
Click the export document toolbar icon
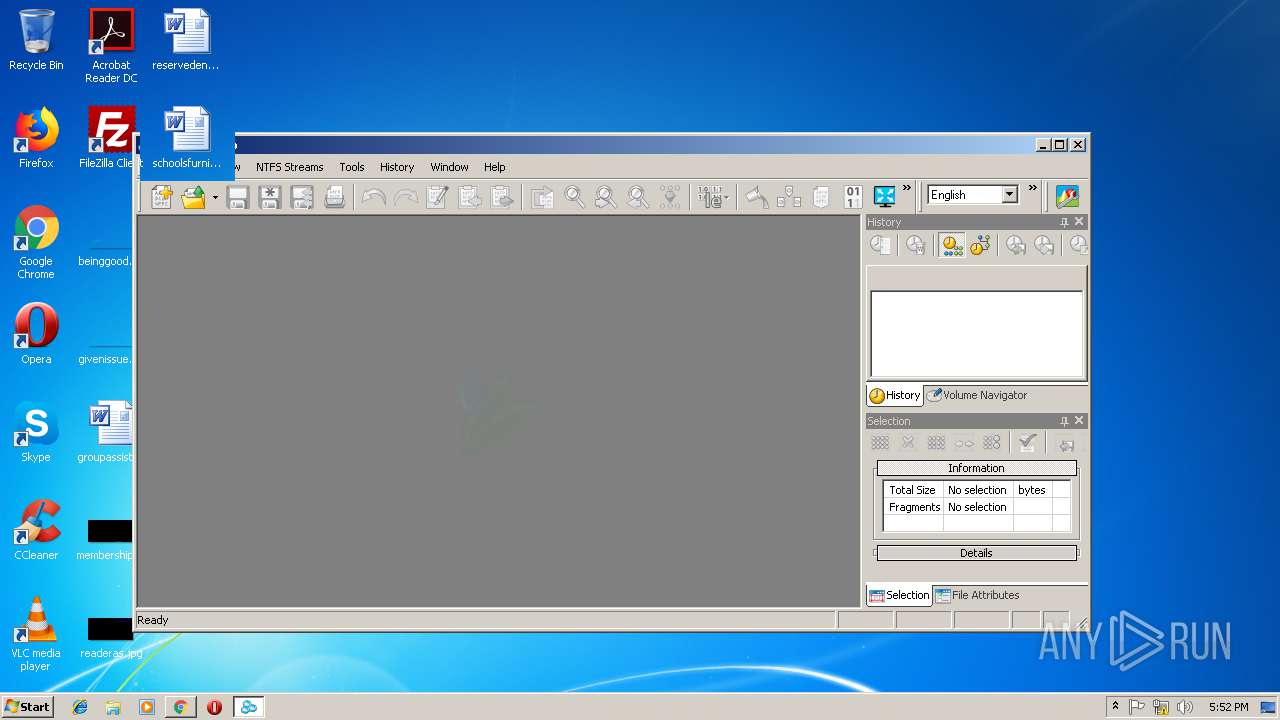coord(542,197)
